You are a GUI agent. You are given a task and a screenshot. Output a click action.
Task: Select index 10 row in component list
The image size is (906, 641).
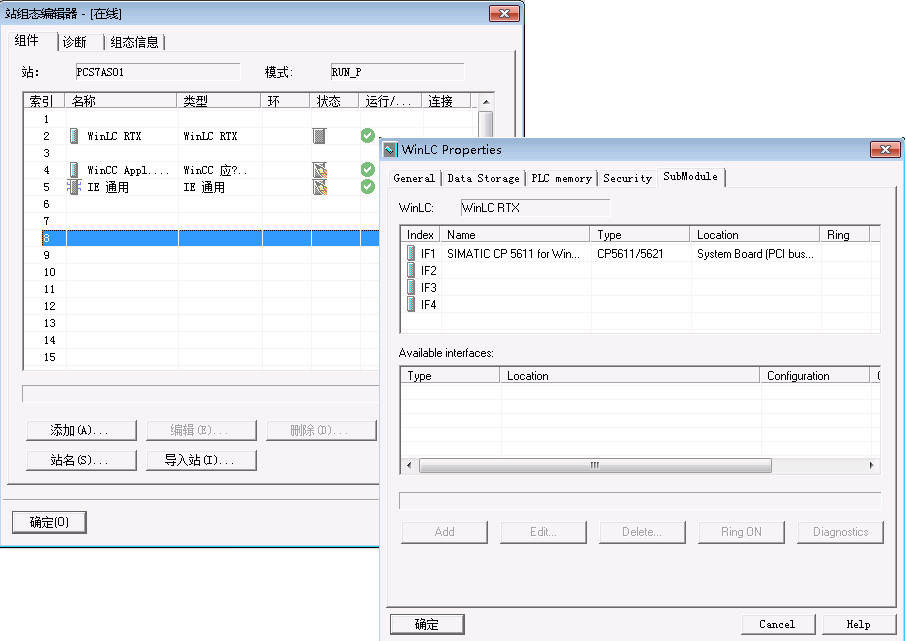(202, 272)
